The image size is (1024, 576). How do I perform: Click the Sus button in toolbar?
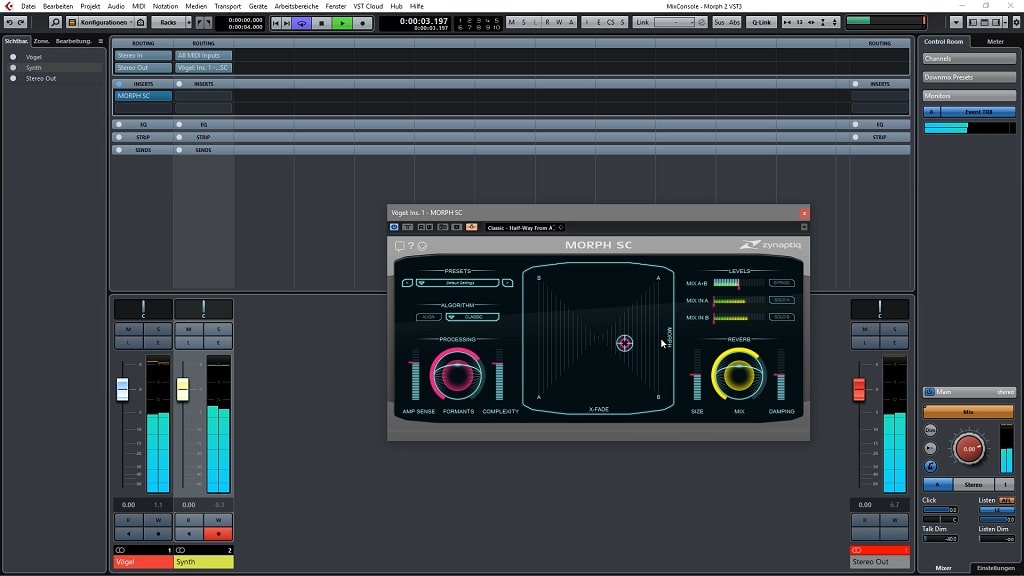(x=719, y=22)
